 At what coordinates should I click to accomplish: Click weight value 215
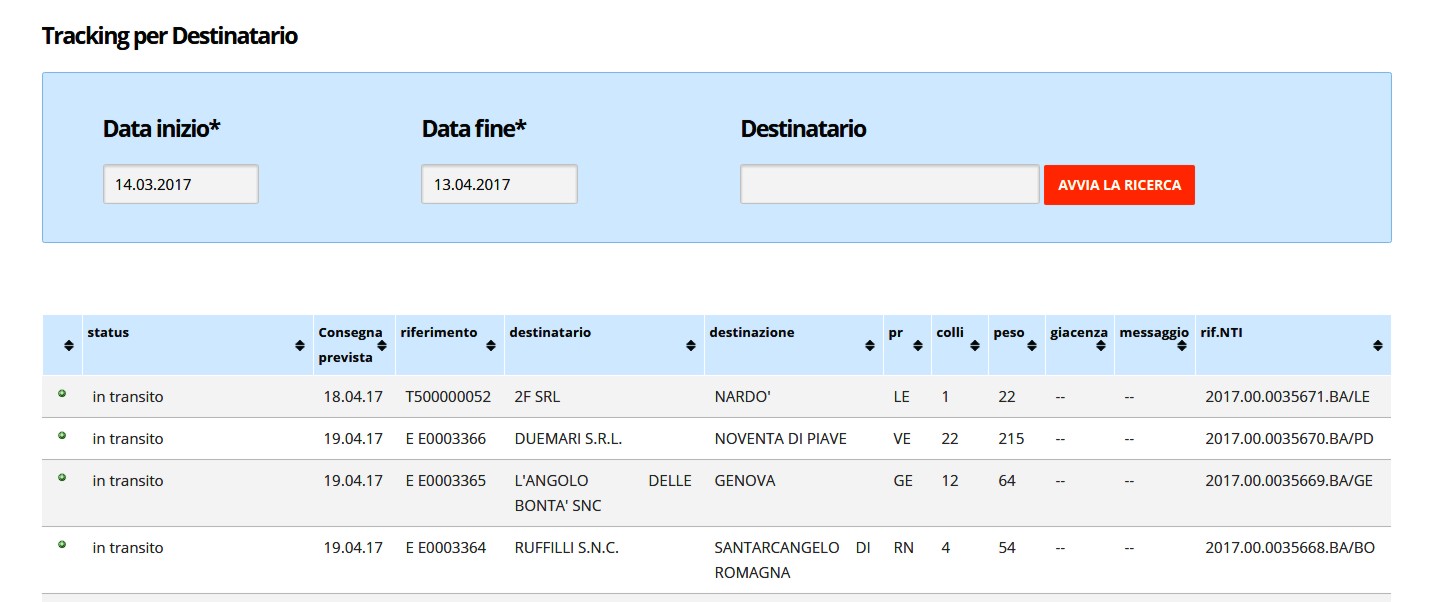coord(1010,439)
